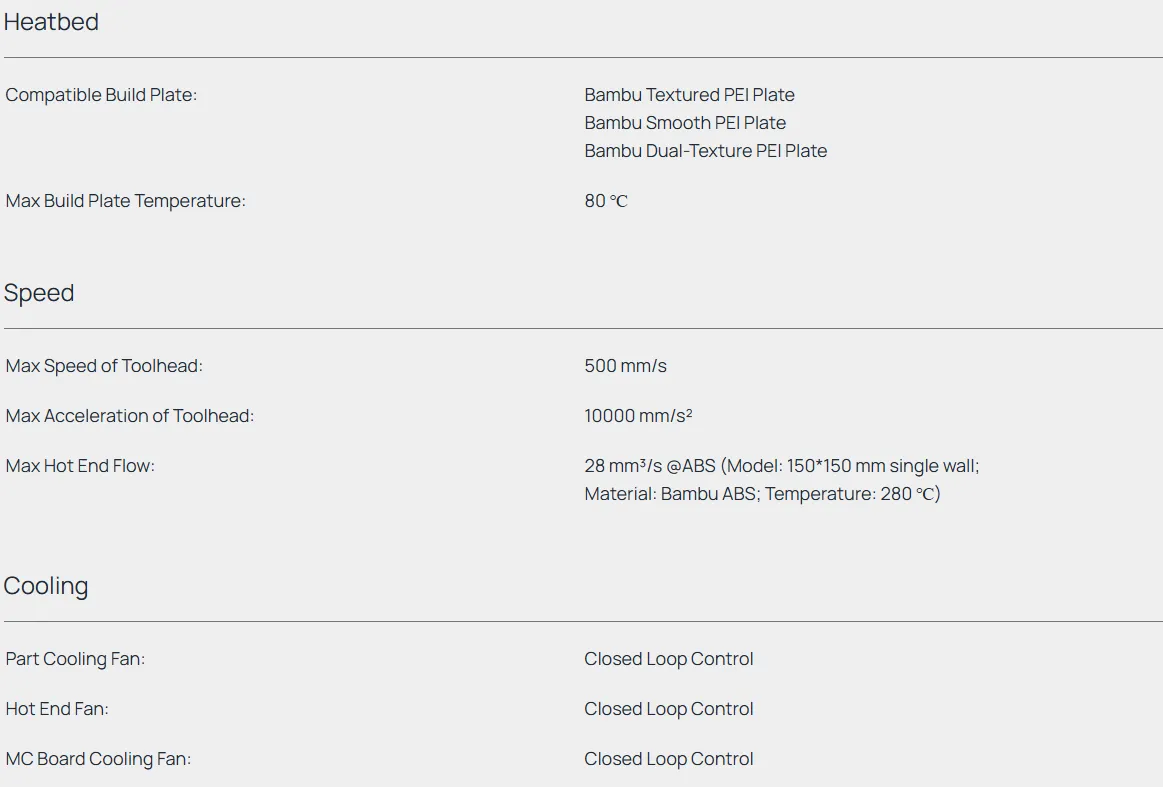Click Bambu Textured PEI Plate text

(x=689, y=95)
